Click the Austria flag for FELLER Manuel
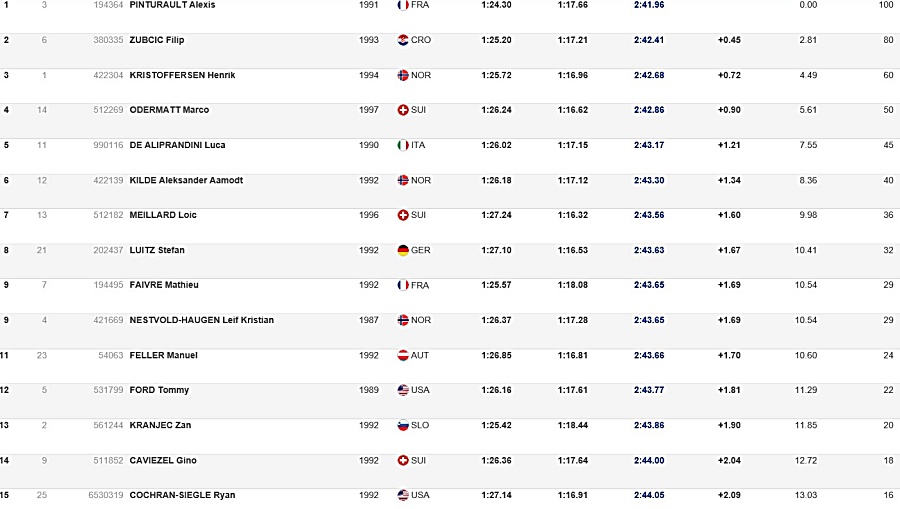Image resolution: width=900 pixels, height=509 pixels. [x=403, y=355]
